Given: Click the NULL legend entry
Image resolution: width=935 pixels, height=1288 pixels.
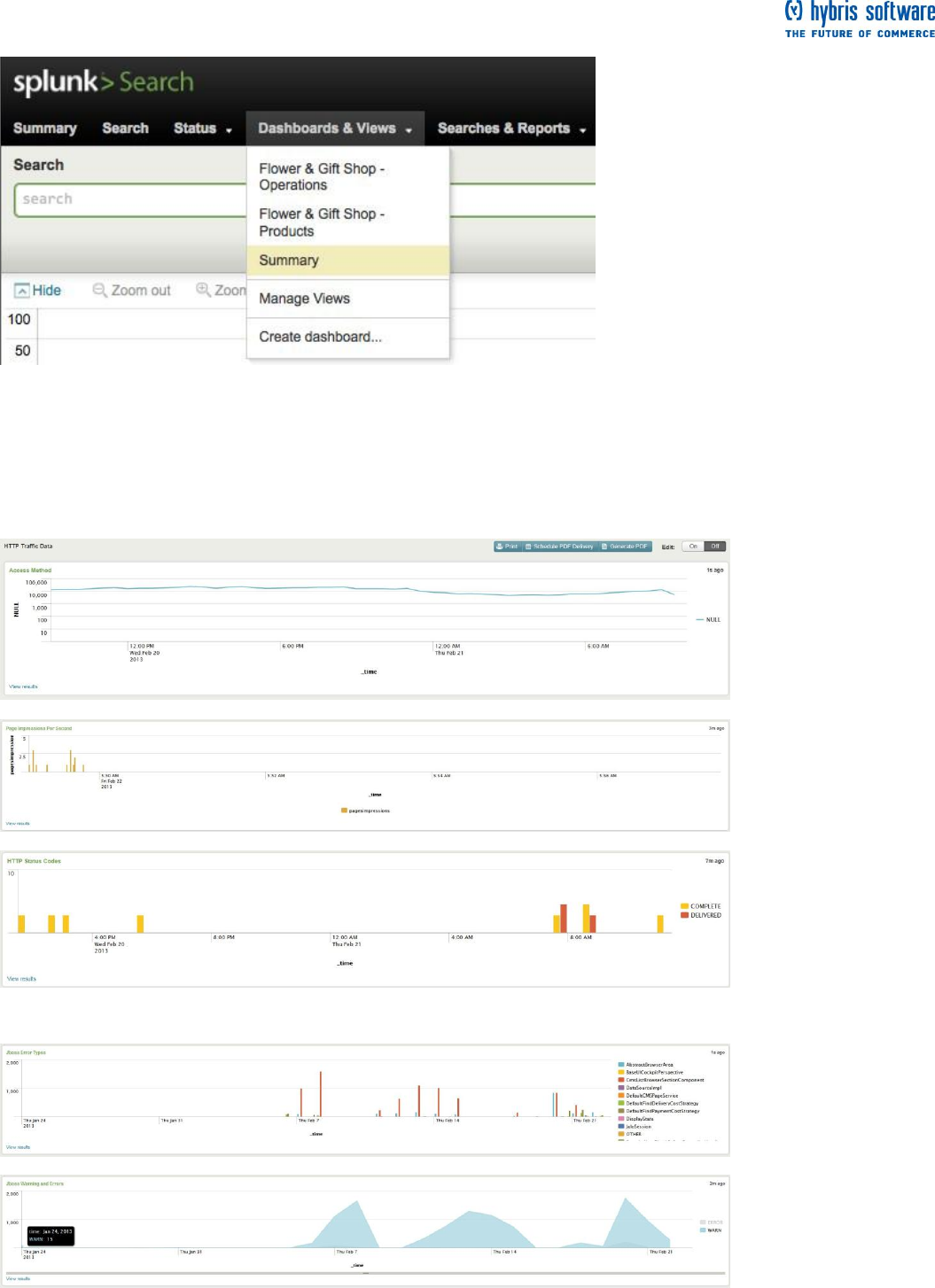Looking at the screenshot, I should (x=708, y=620).
